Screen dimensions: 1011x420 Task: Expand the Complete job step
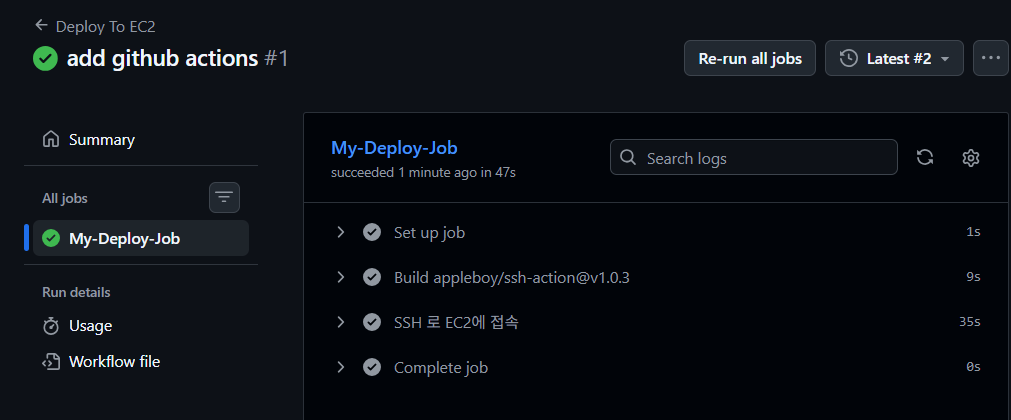point(340,367)
